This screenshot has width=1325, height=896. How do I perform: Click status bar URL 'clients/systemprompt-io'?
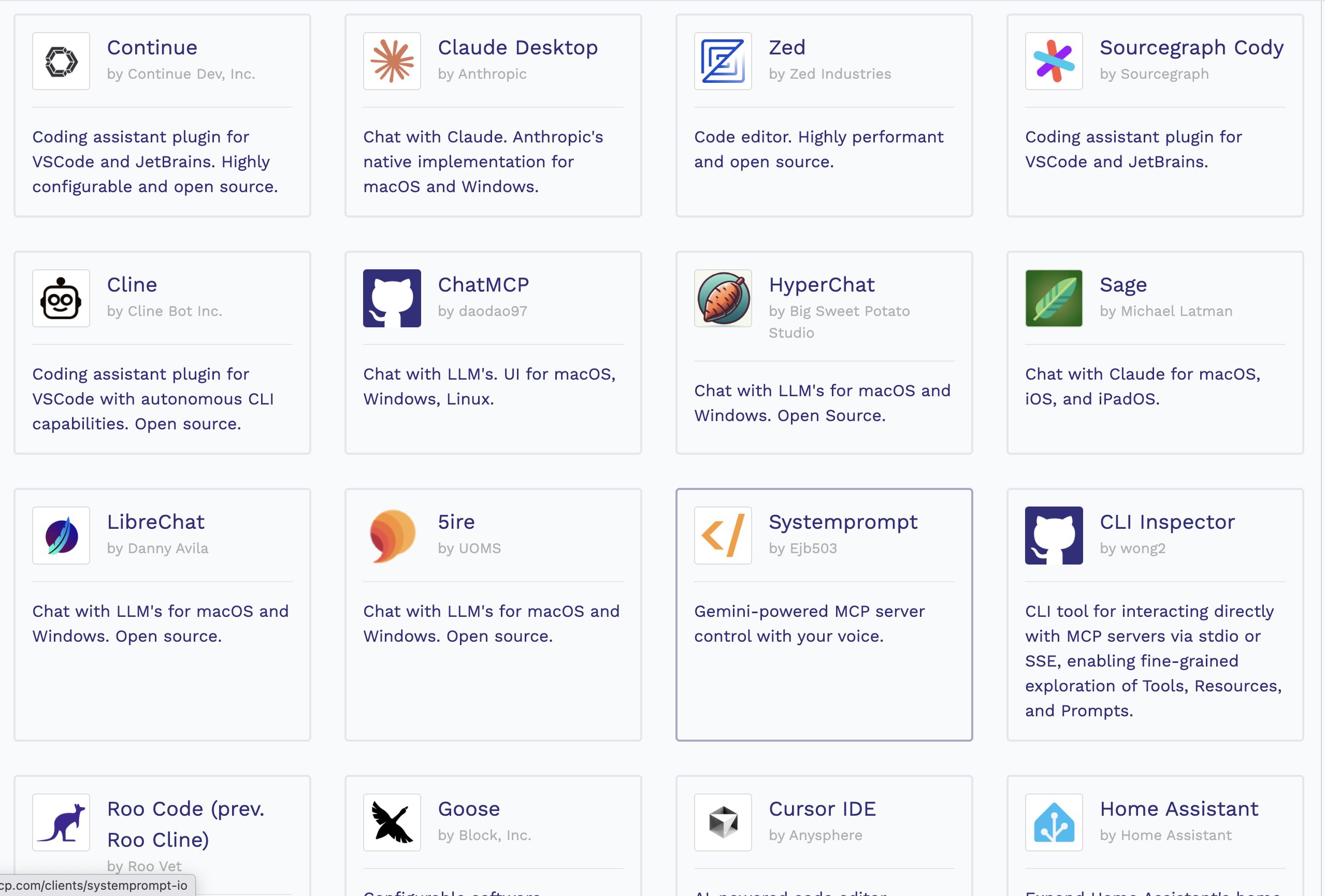(94, 885)
